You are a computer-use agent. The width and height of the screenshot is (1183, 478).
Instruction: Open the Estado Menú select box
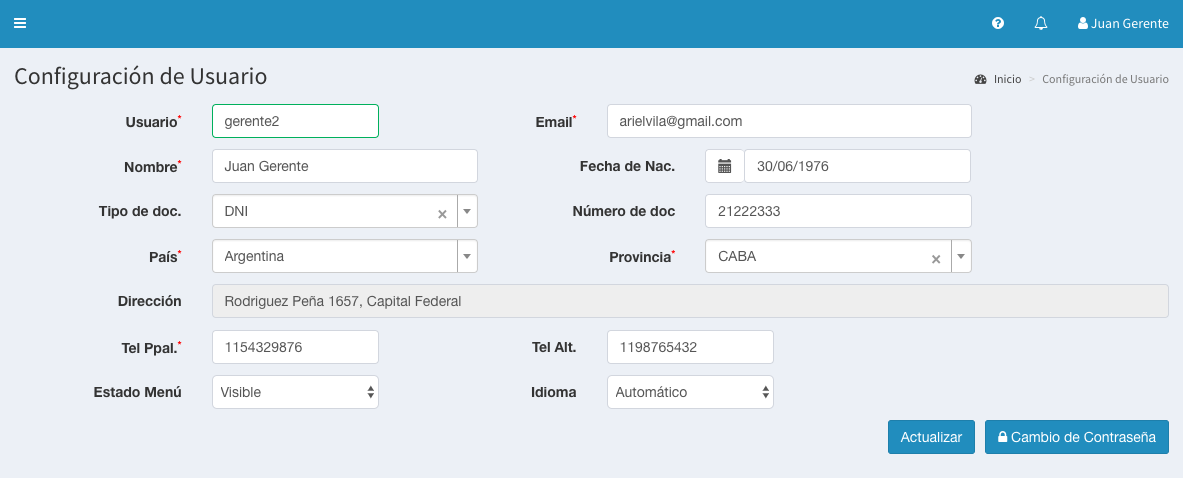pos(295,392)
